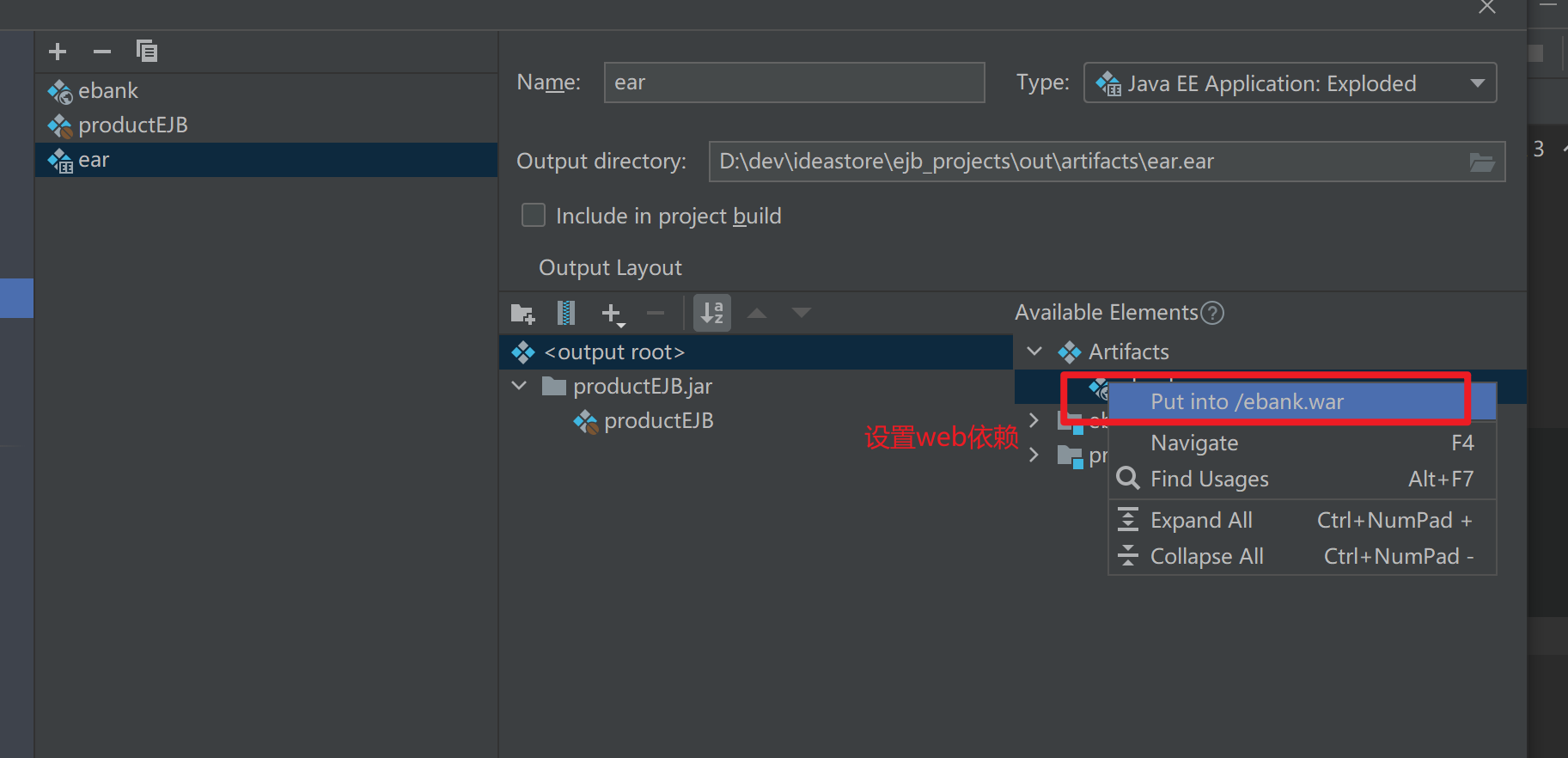Choose Expand All from context menu
The height and width of the screenshot is (758, 1568).
[1303, 521]
